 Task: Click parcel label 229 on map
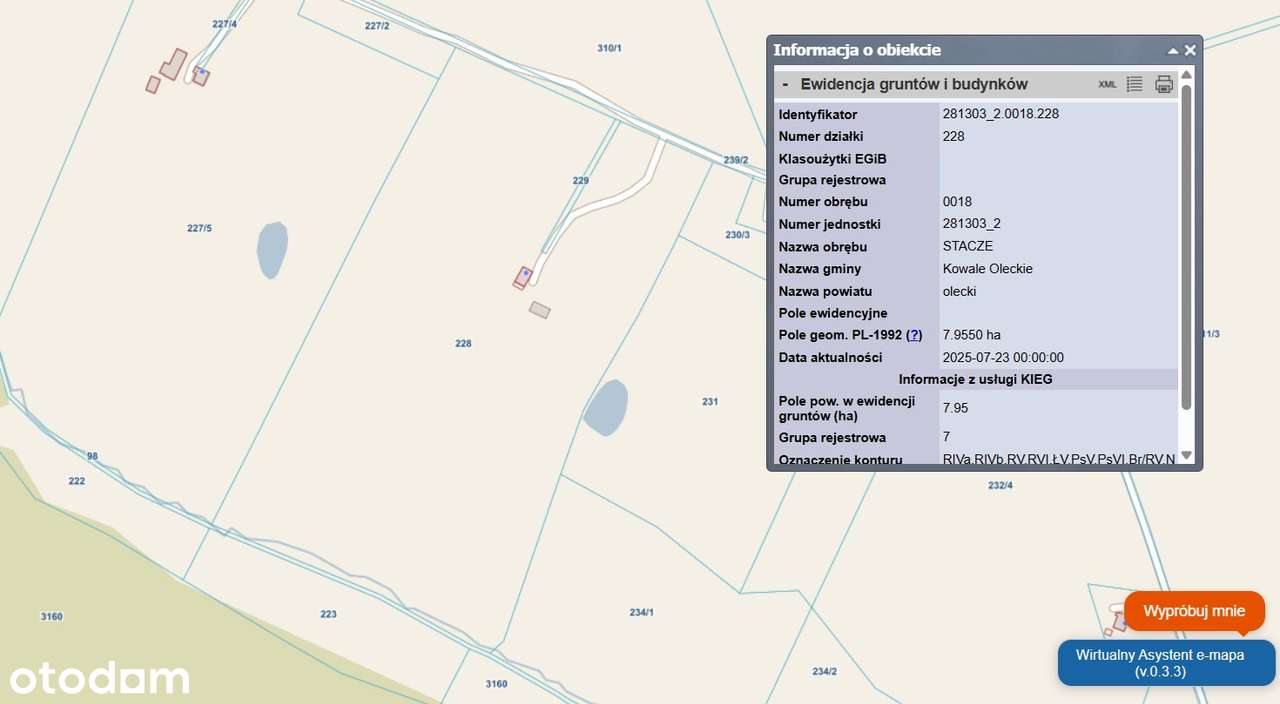581,181
